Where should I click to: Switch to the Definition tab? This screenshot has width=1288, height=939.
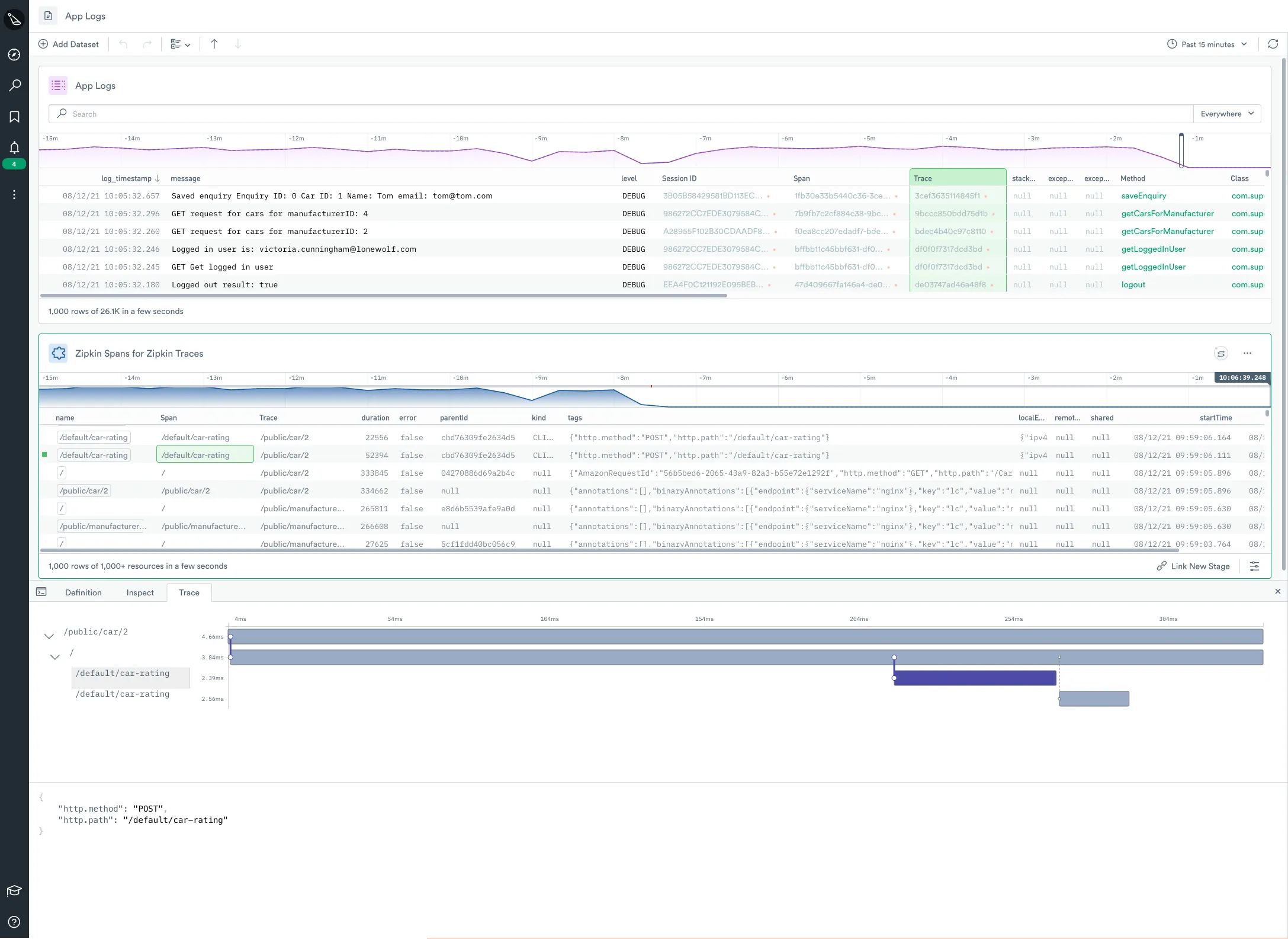(x=83, y=592)
